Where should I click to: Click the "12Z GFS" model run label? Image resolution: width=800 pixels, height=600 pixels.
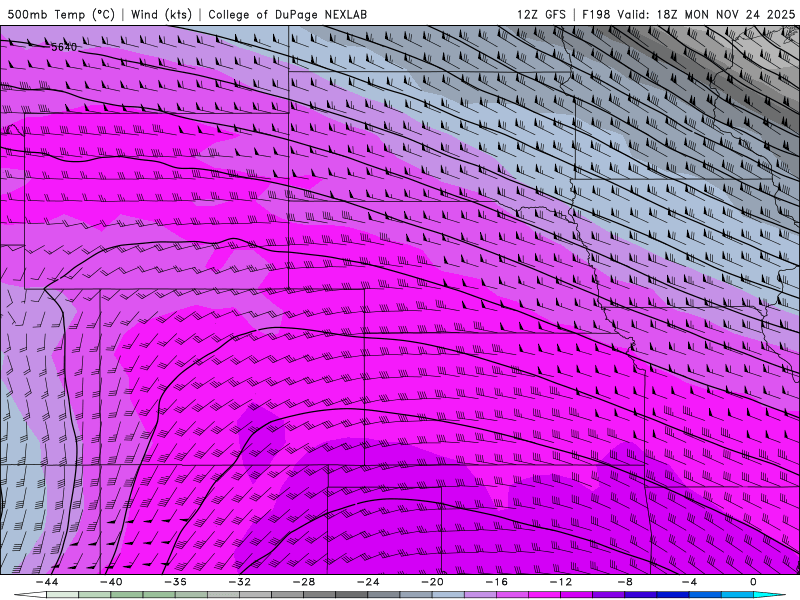[541, 14]
